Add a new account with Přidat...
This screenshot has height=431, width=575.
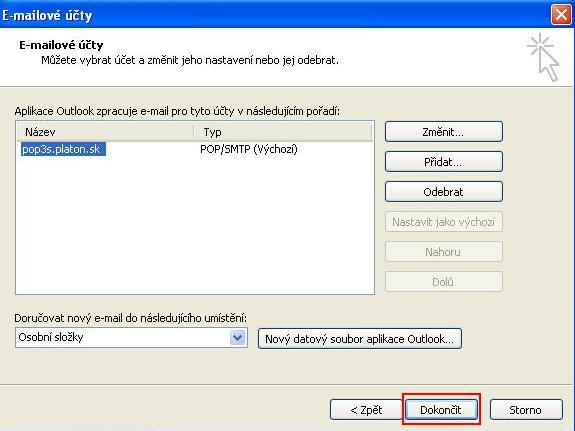444,162
